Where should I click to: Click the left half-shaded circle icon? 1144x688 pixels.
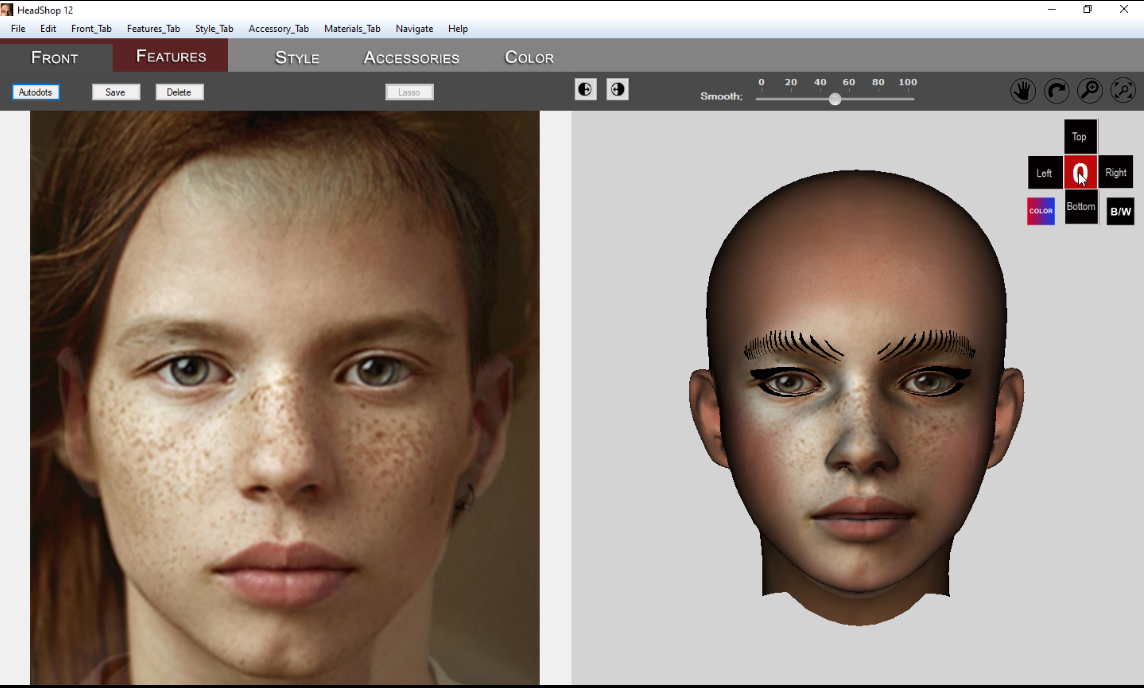coord(585,90)
